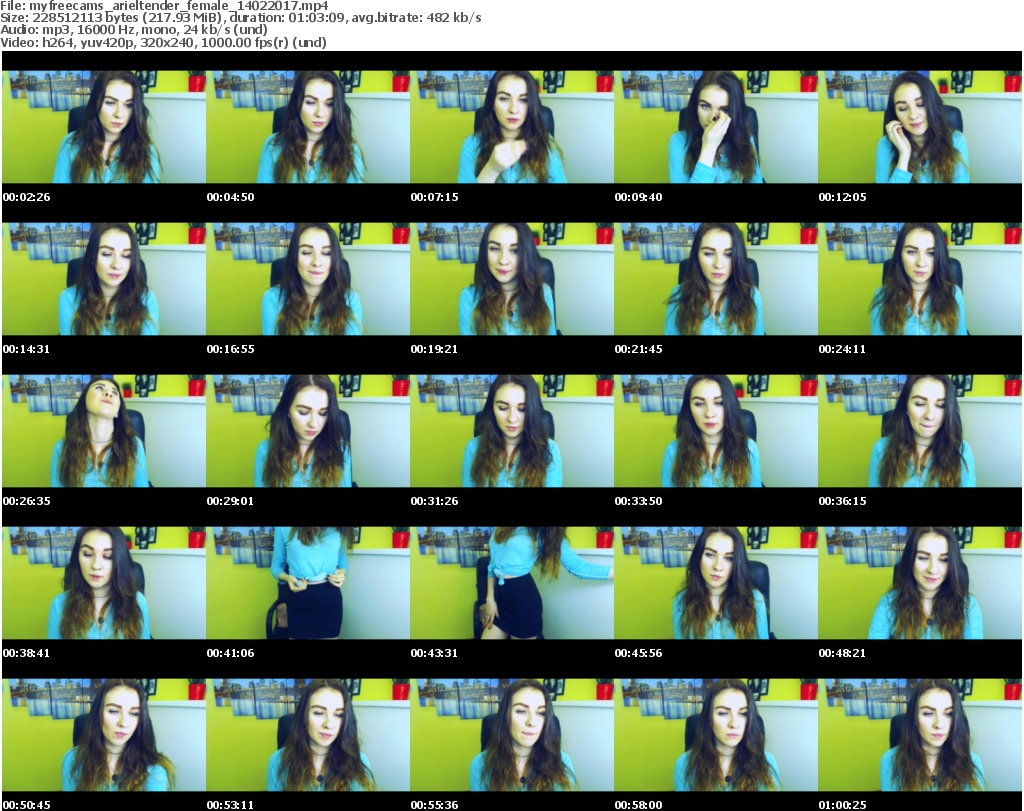Click the 00:48:21 timestamp label

pyautogui.click(x=842, y=653)
